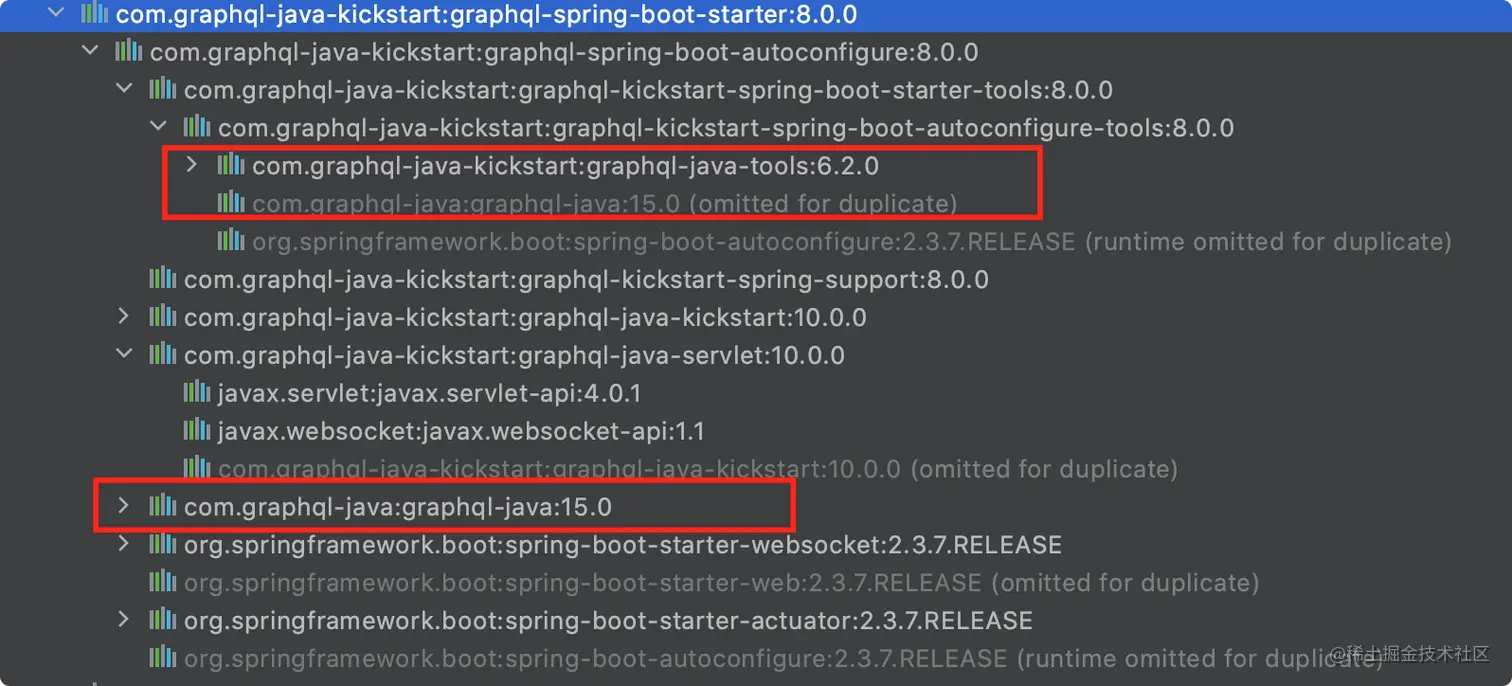1512x686 pixels.
Task: Click the library icon next to graphql-kickstart-spring-support:8.0.0
Action: click(162, 279)
